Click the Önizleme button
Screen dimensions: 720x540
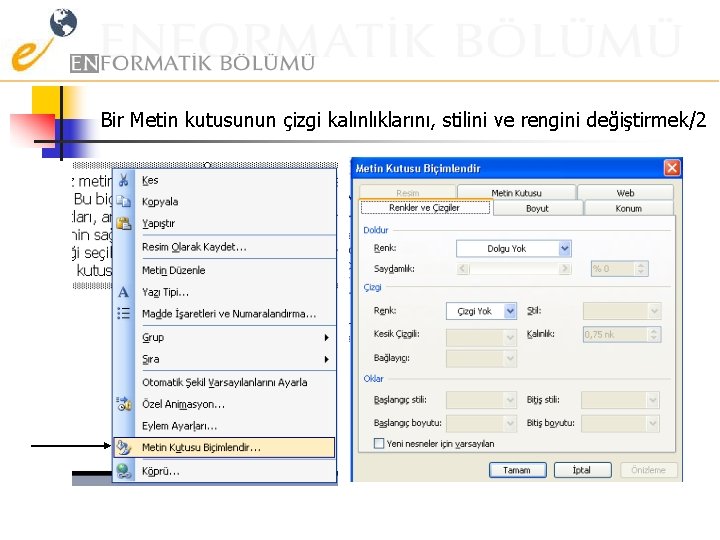(648, 470)
